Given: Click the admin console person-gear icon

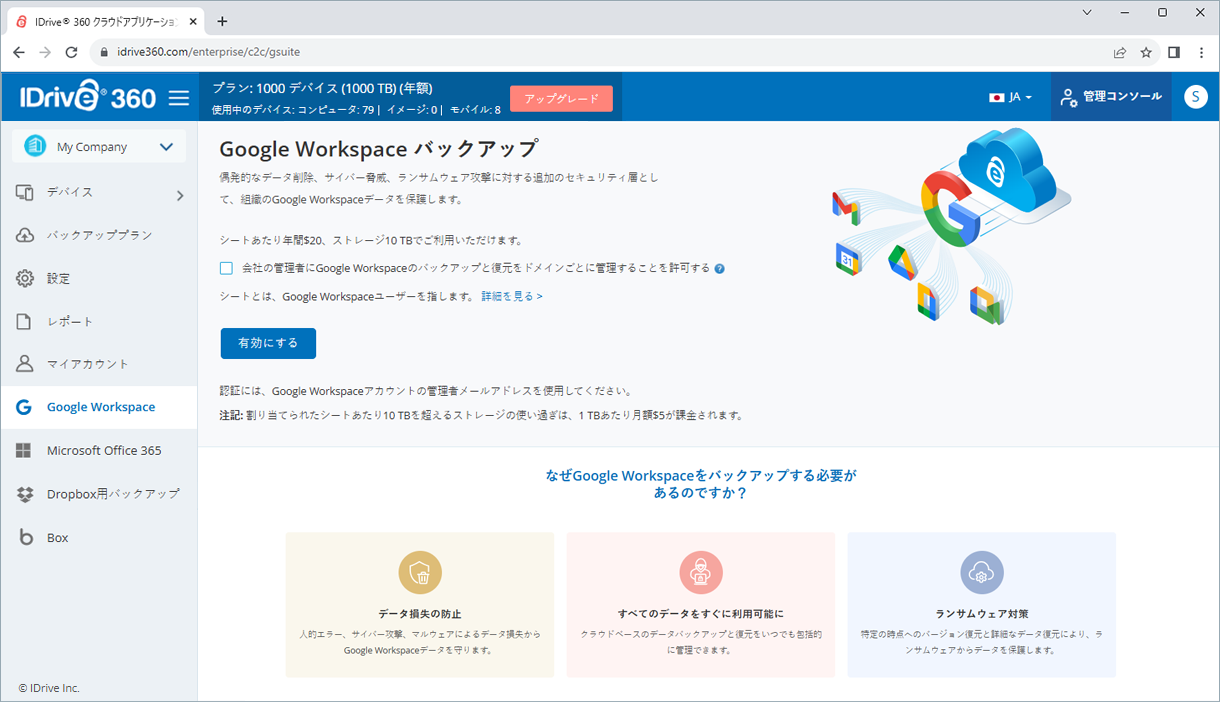Looking at the screenshot, I should pos(1069,97).
